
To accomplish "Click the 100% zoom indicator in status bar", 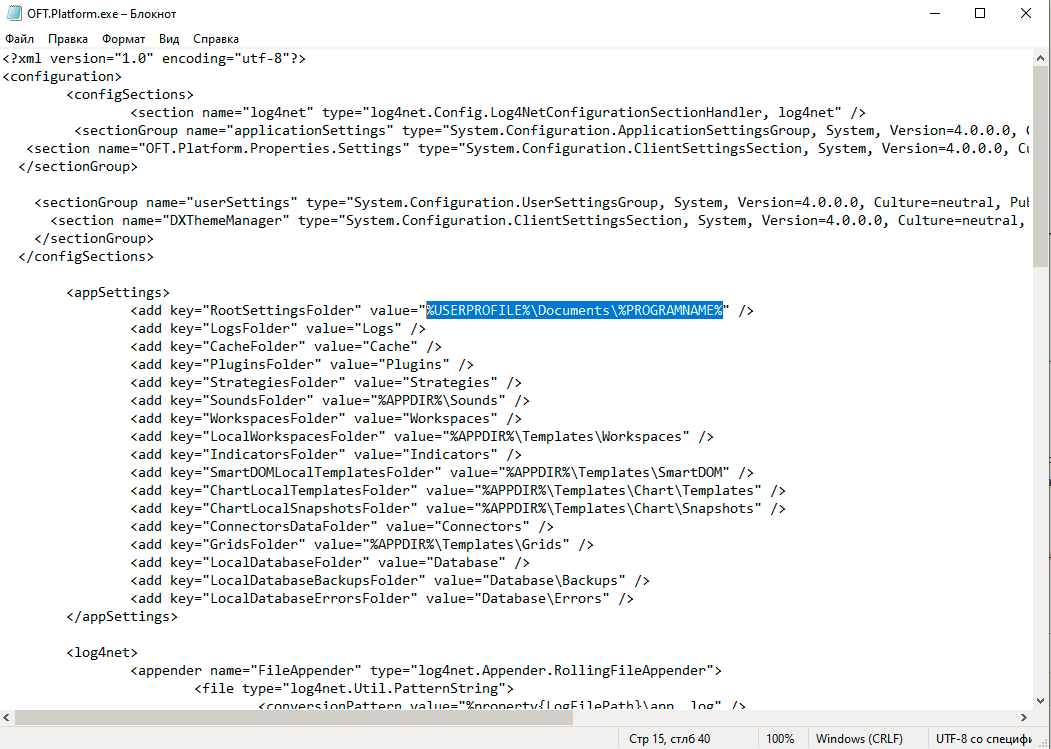I will (x=782, y=738).
